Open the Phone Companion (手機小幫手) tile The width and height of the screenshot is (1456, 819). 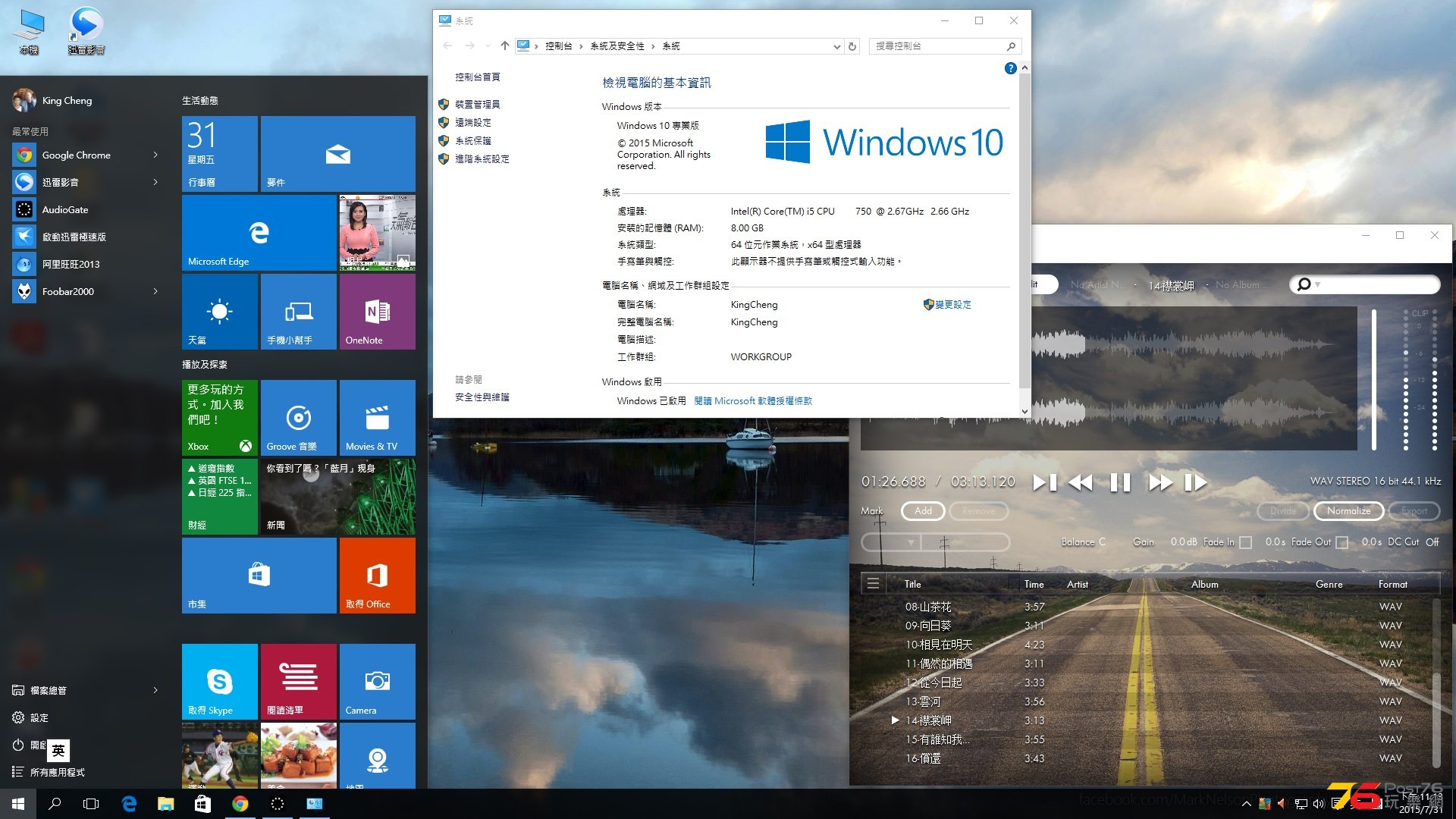pyautogui.click(x=299, y=312)
